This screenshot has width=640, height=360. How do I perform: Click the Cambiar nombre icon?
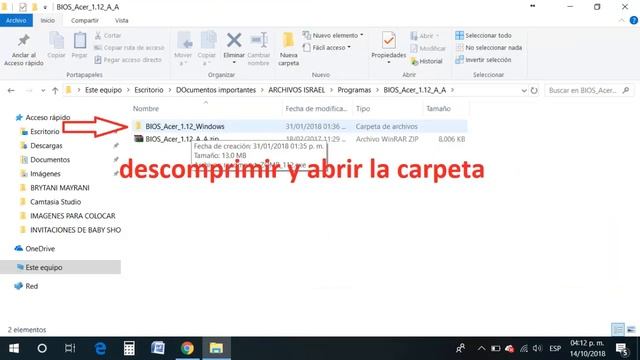(259, 40)
